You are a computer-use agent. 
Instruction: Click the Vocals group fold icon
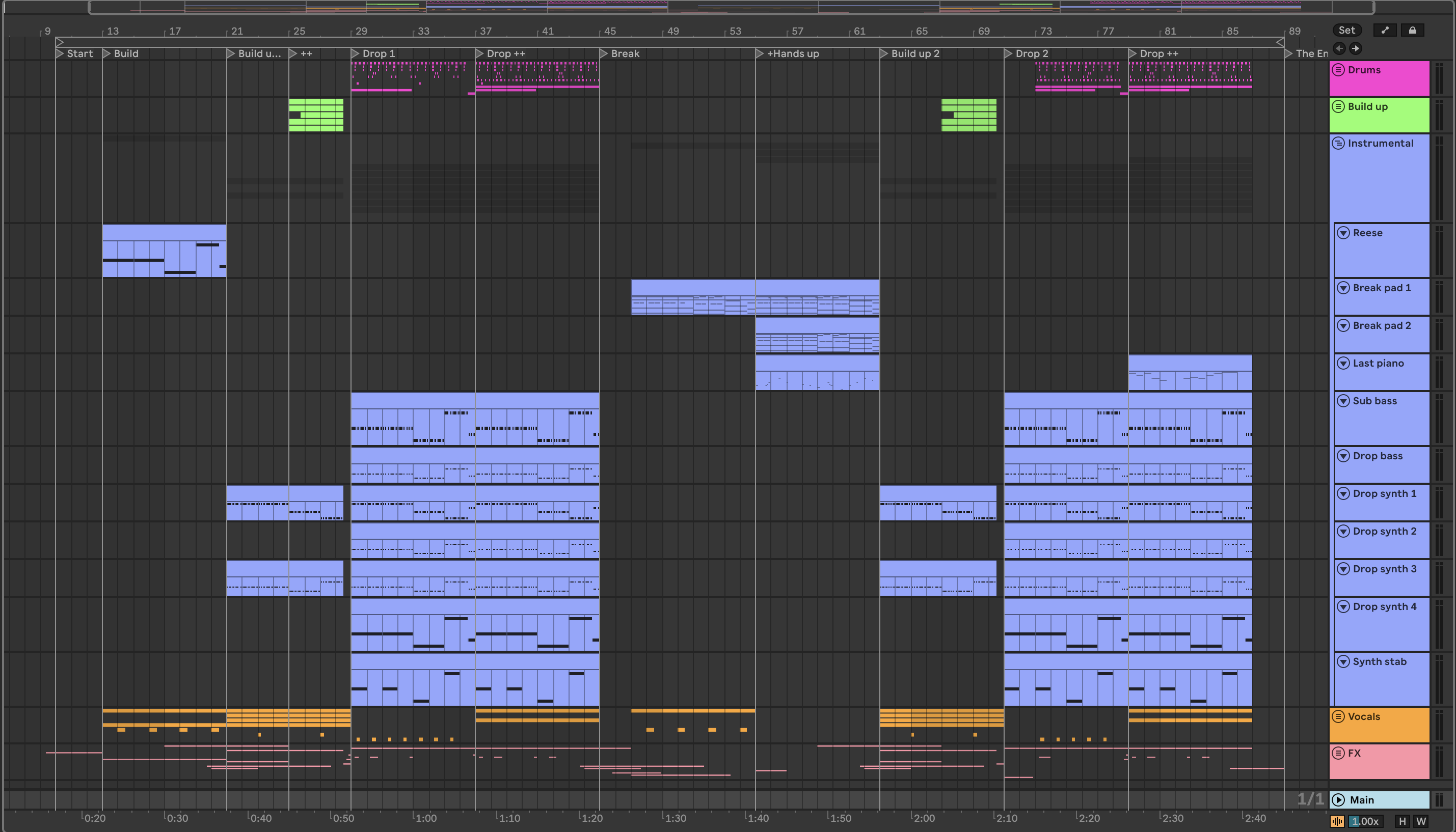point(1338,716)
